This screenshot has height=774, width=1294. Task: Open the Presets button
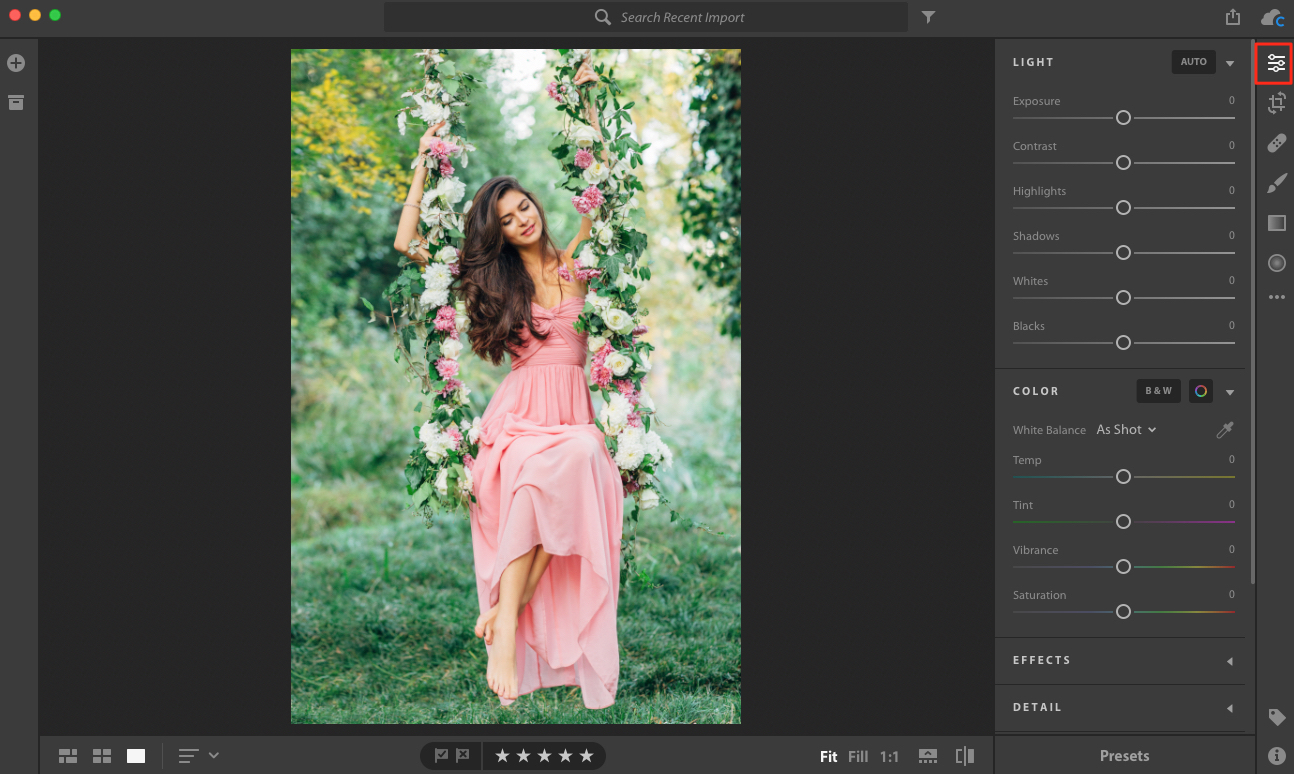1124,756
